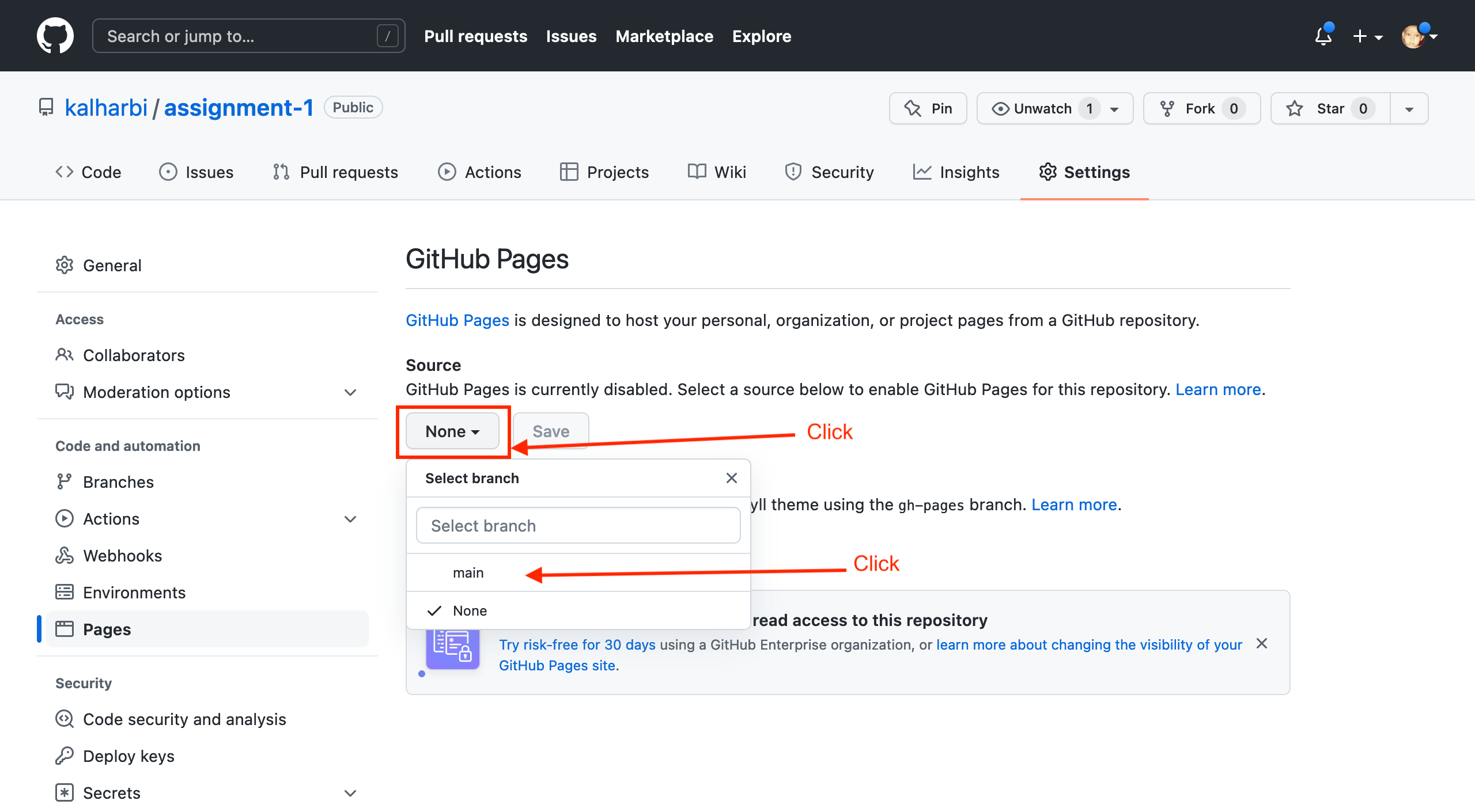Close the Select branch popup
Screen dimensions: 1475x812
click(x=732, y=478)
